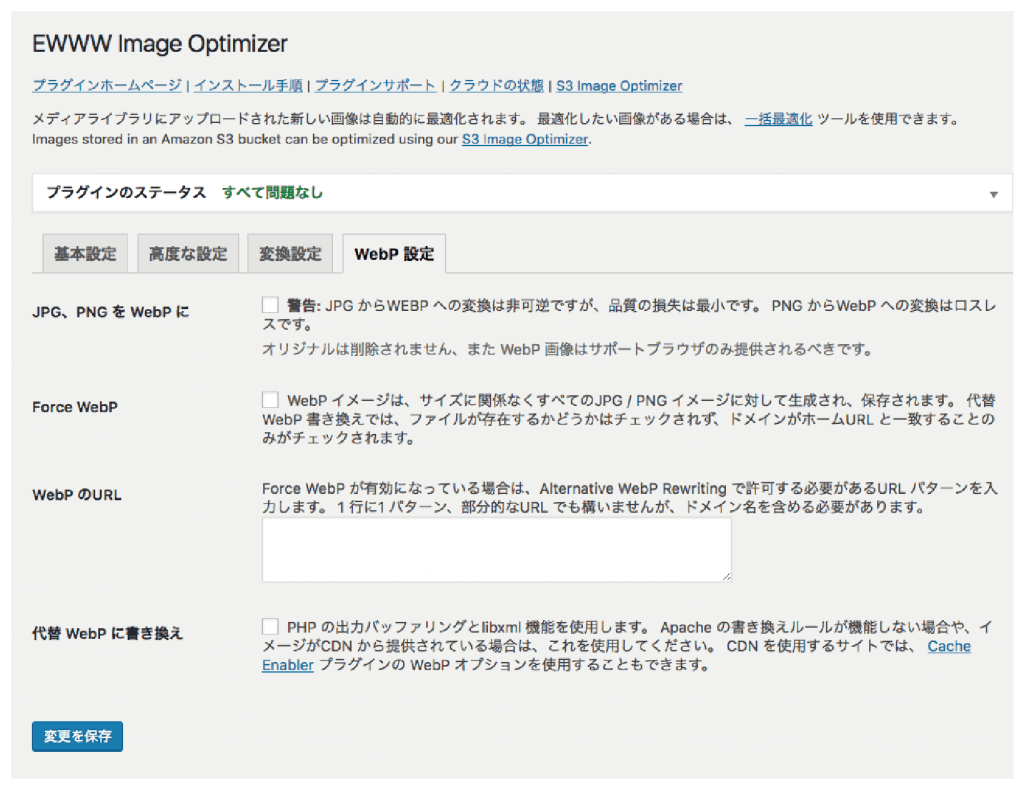This screenshot has width=1024, height=790.
Task: Select the WebP 設定 tab
Action: tap(394, 254)
